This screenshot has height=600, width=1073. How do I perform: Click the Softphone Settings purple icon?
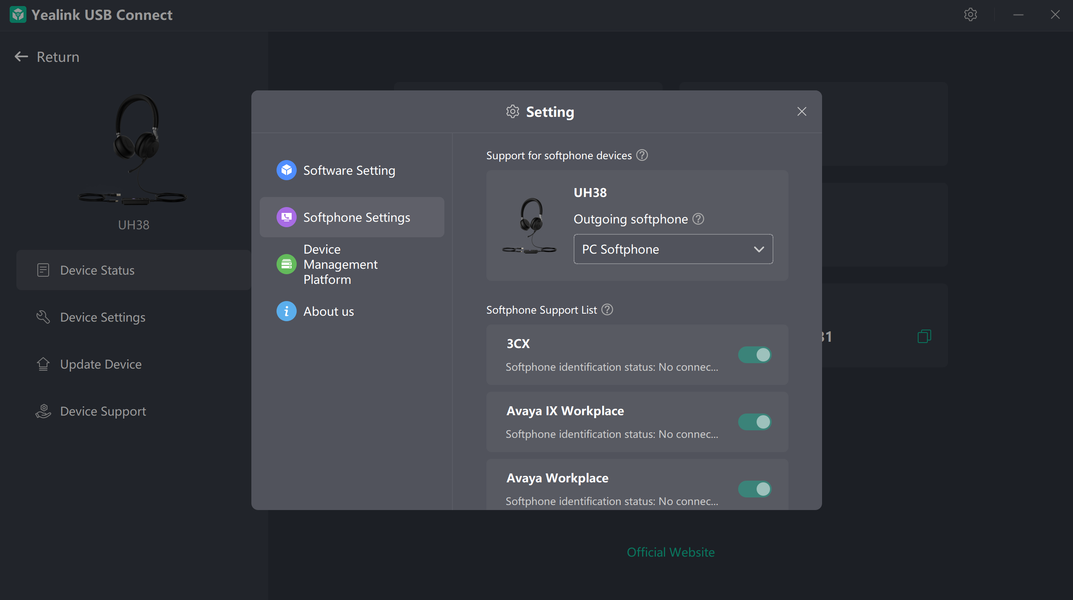[x=286, y=217]
